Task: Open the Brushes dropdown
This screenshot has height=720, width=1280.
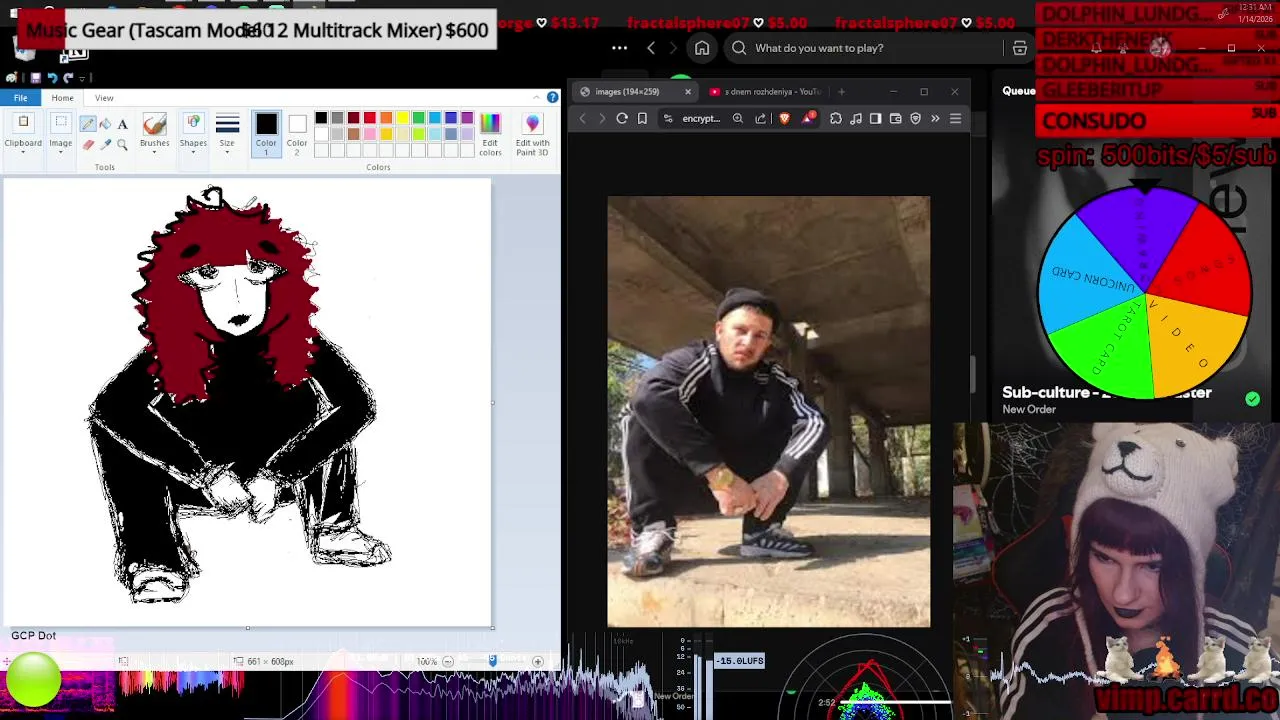Action: point(154,134)
